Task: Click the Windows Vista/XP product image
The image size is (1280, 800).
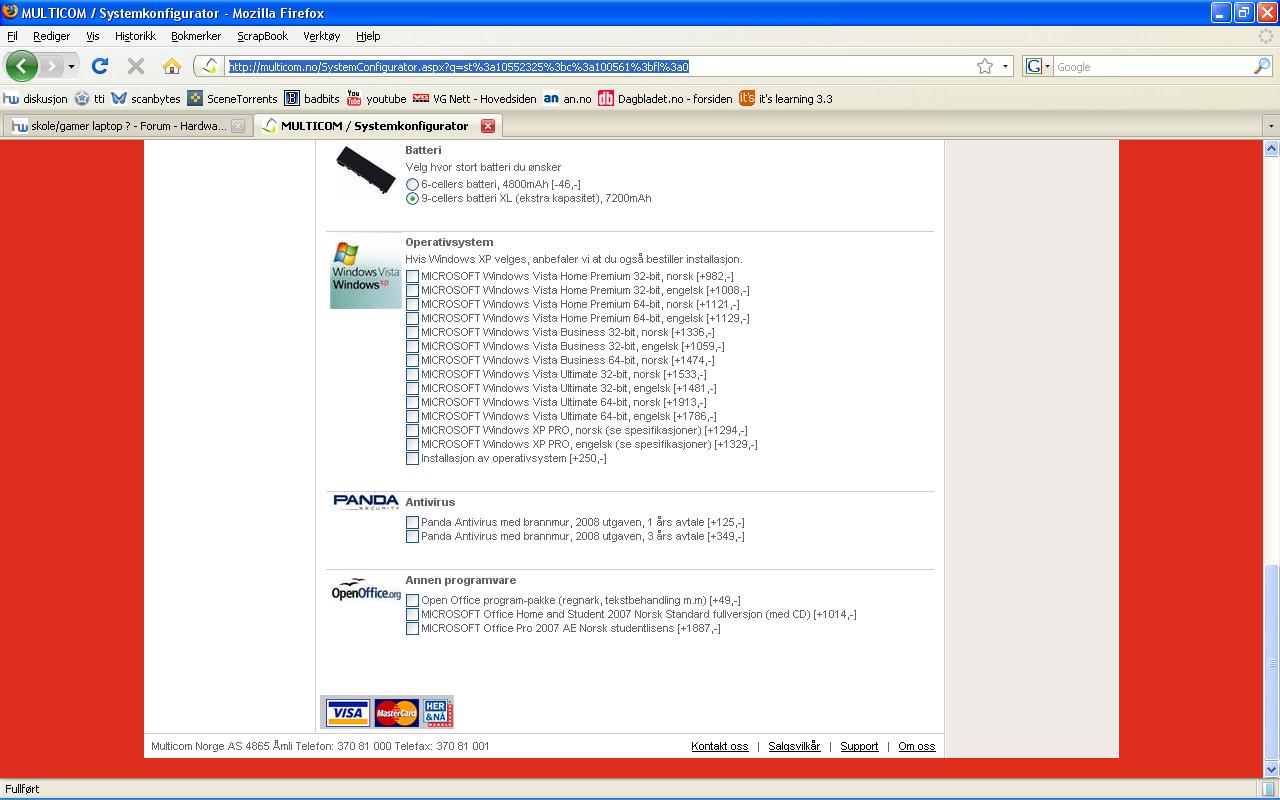Action: [x=365, y=273]
